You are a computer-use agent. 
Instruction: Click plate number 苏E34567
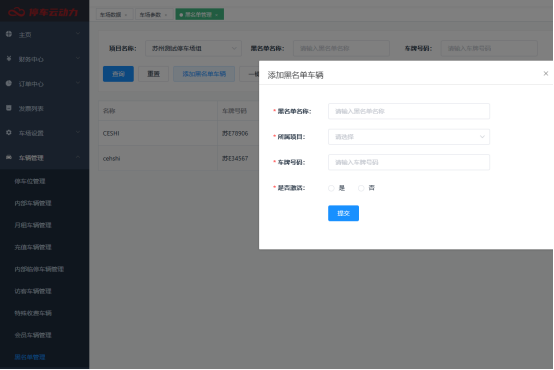coord(235,158)
